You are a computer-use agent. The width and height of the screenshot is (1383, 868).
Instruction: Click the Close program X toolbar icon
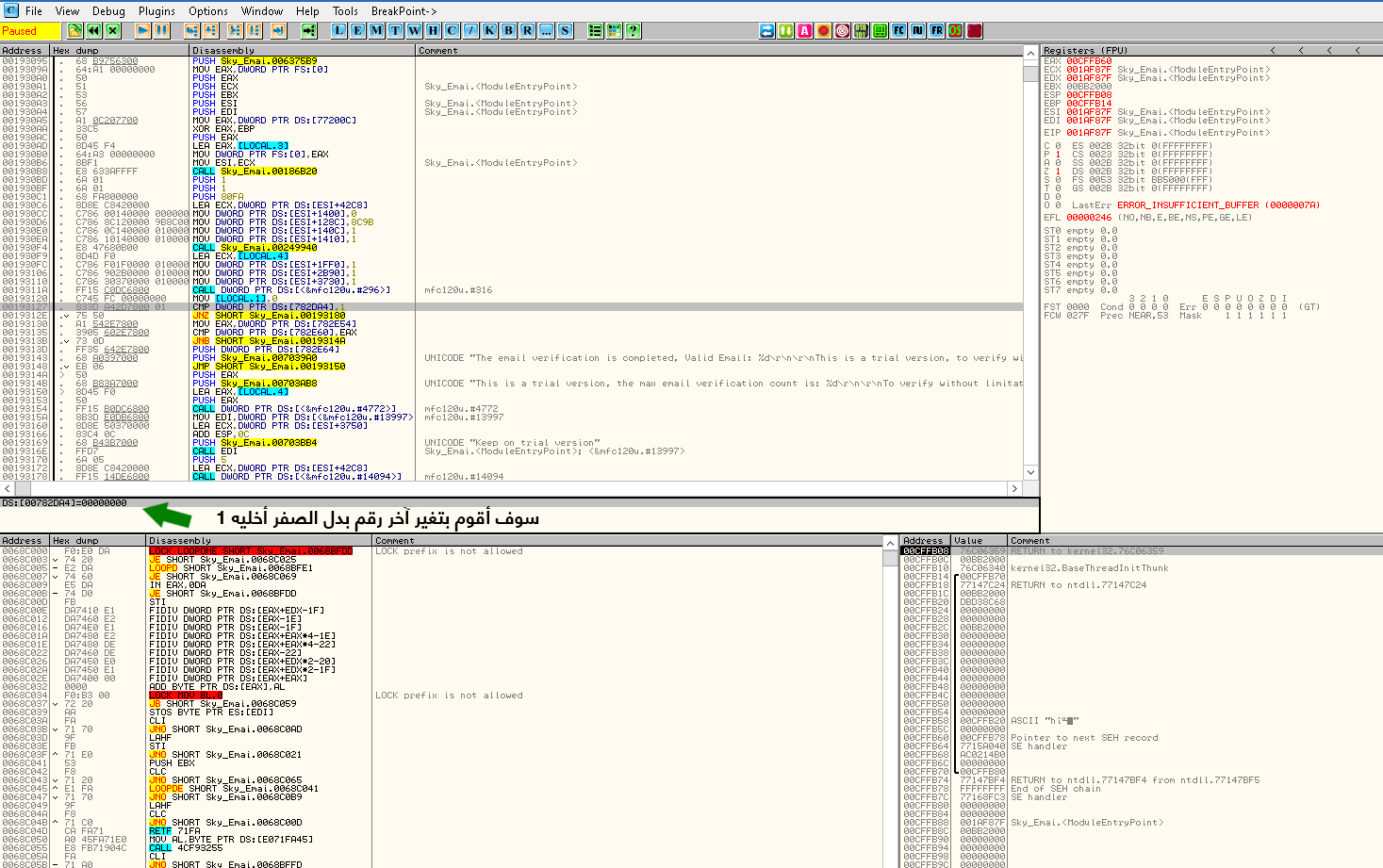(113, 30)
